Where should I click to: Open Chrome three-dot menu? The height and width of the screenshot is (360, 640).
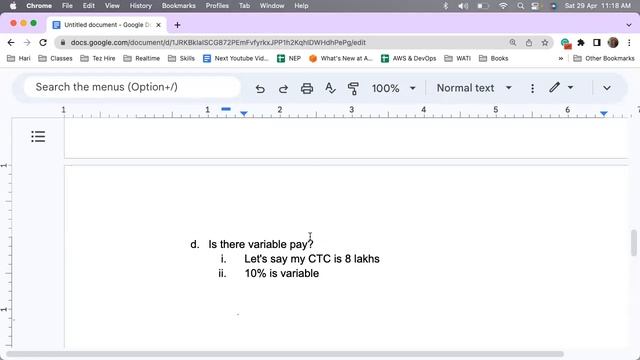[x=629, y=42]
